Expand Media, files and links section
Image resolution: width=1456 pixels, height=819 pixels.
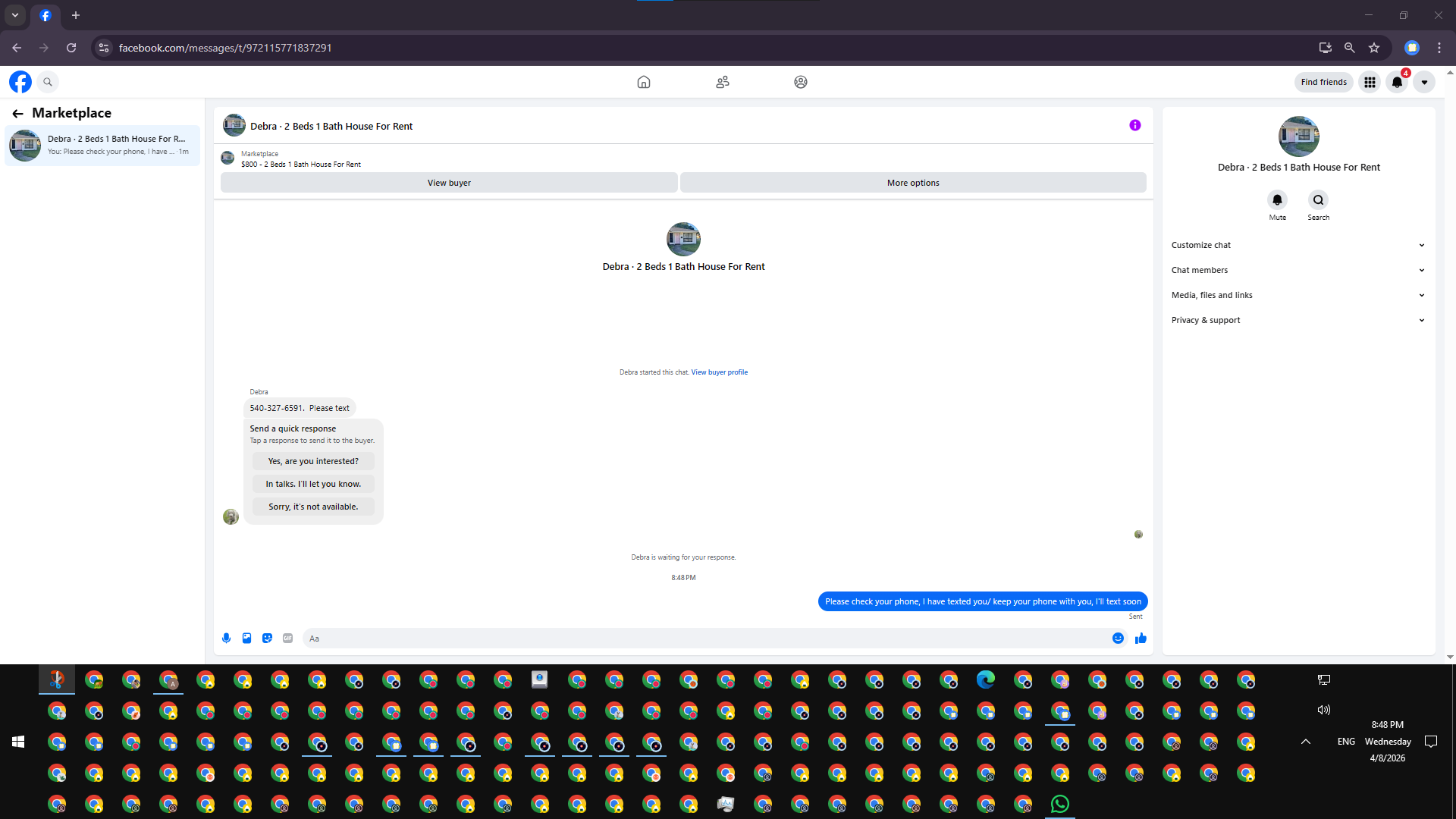click(1298, 295)
